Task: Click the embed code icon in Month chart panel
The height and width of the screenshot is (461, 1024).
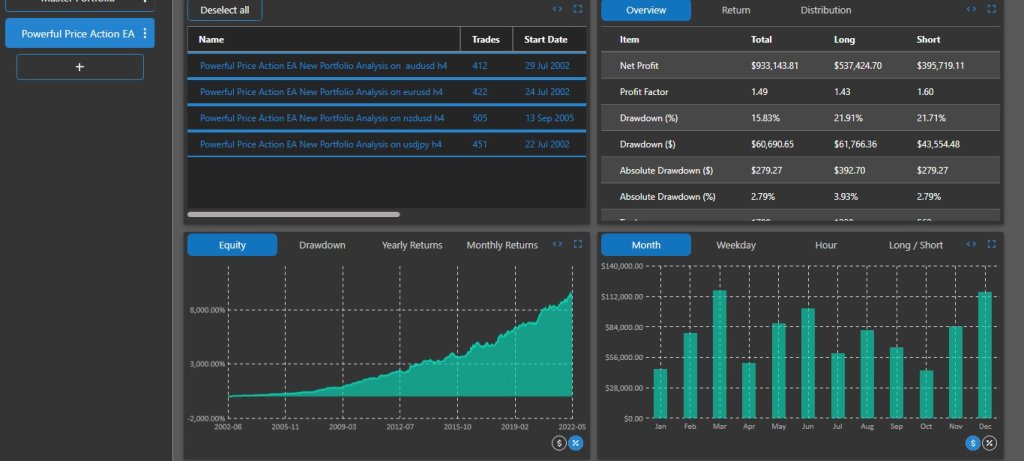Action: pos(972,244)
